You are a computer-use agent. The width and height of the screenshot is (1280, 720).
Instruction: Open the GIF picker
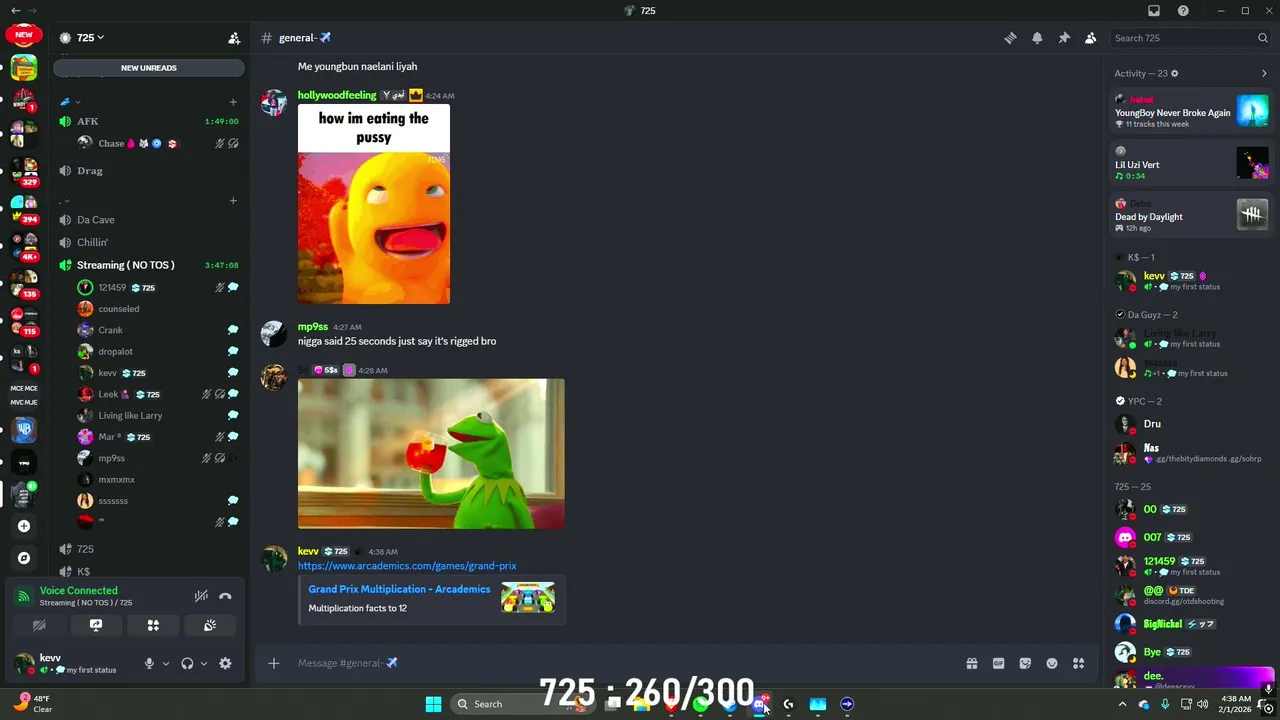tap(998, 663)
